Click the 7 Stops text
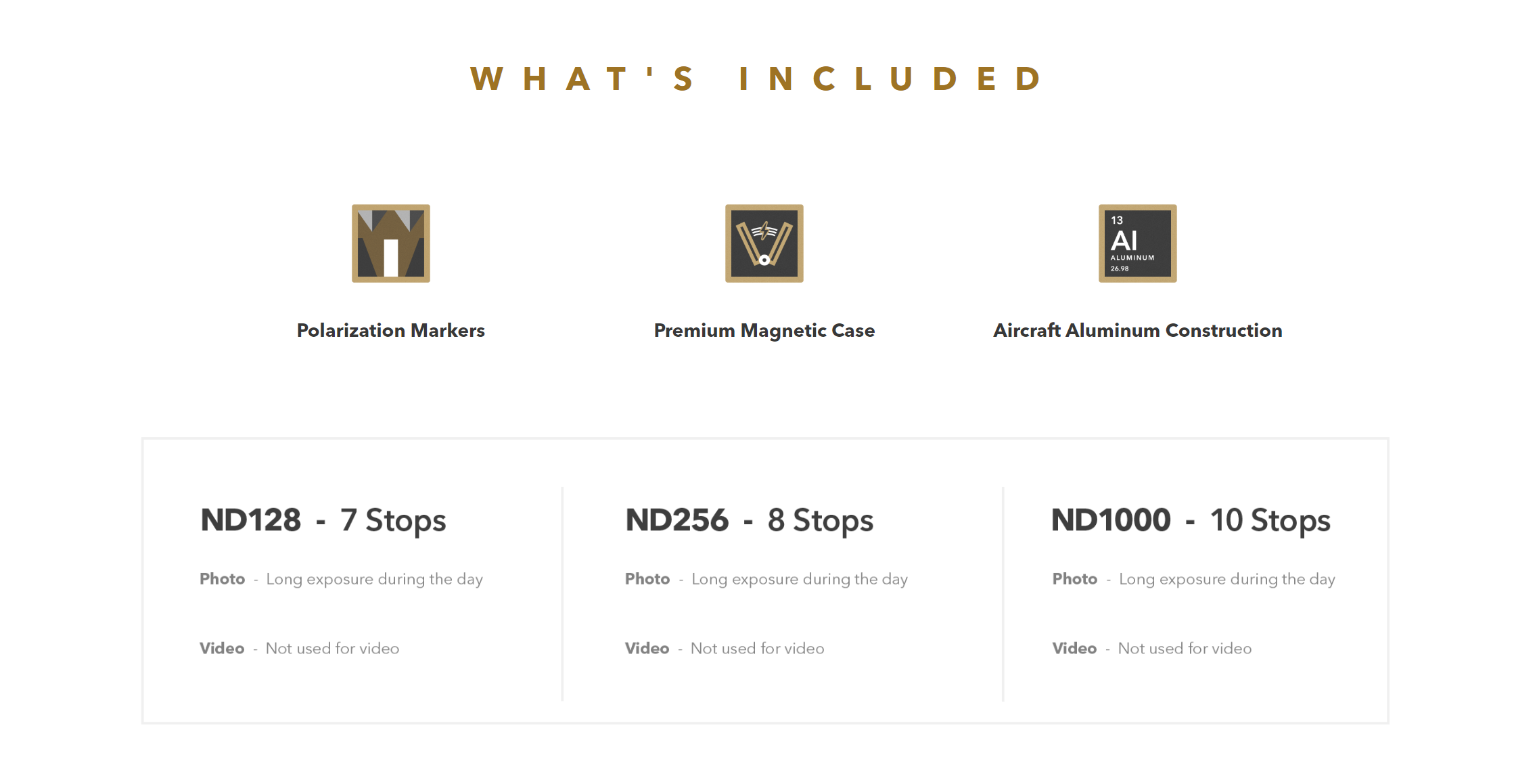This screenshot has width=1537, height=784. tap(393, 520)
